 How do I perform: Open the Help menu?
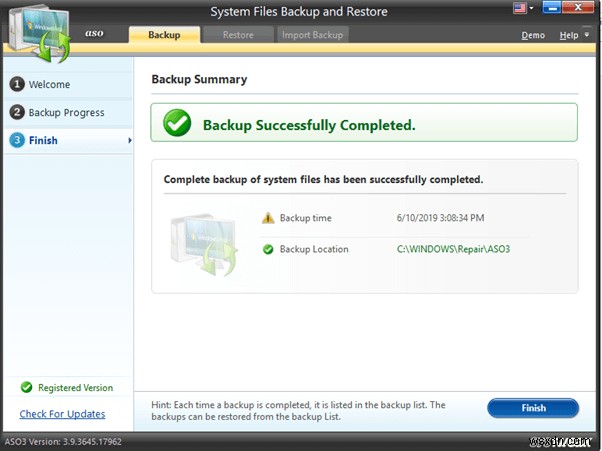[x=568, y=35]
